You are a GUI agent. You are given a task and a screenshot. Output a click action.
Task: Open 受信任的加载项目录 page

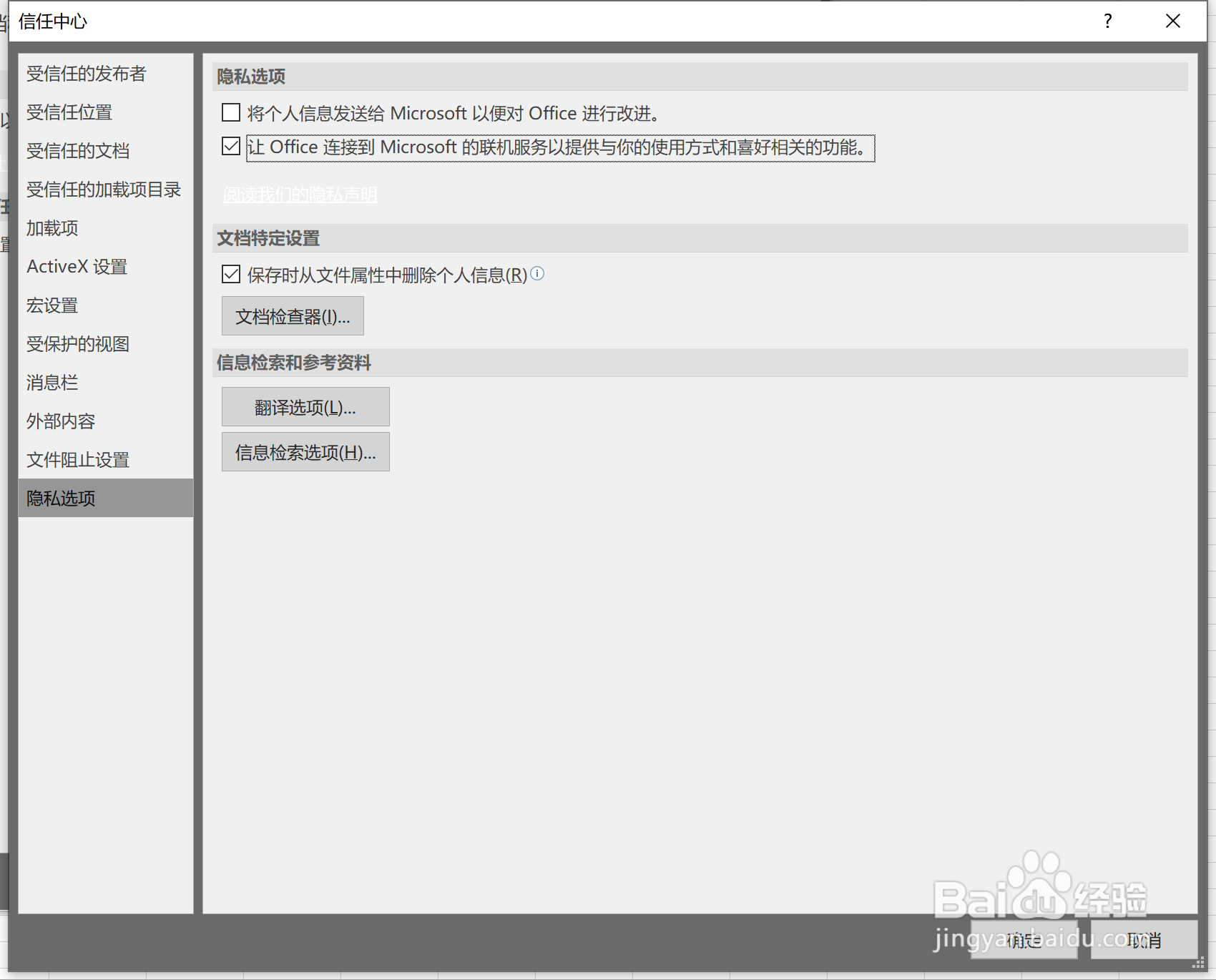(106, 190)
